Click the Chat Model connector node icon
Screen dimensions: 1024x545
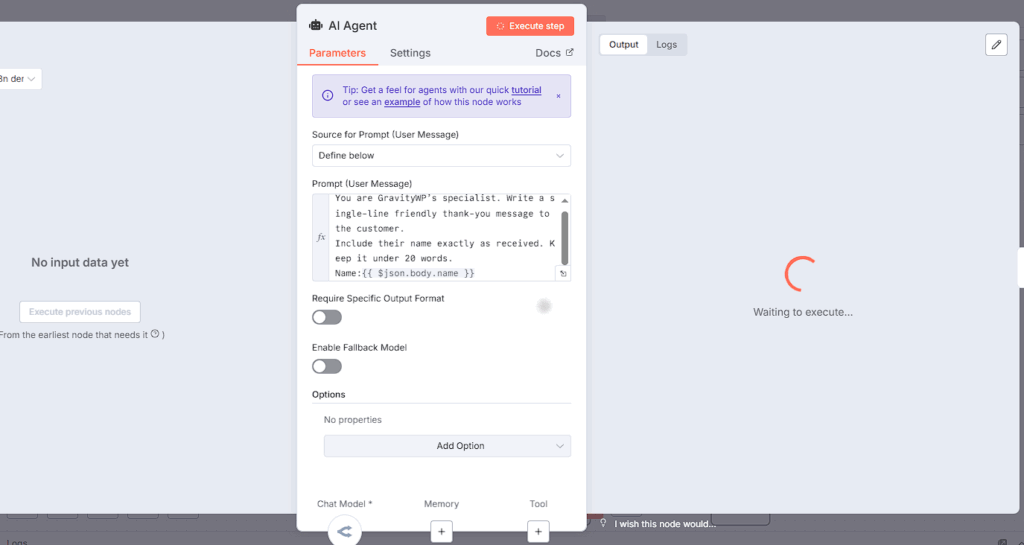click(x=345, y=532)
